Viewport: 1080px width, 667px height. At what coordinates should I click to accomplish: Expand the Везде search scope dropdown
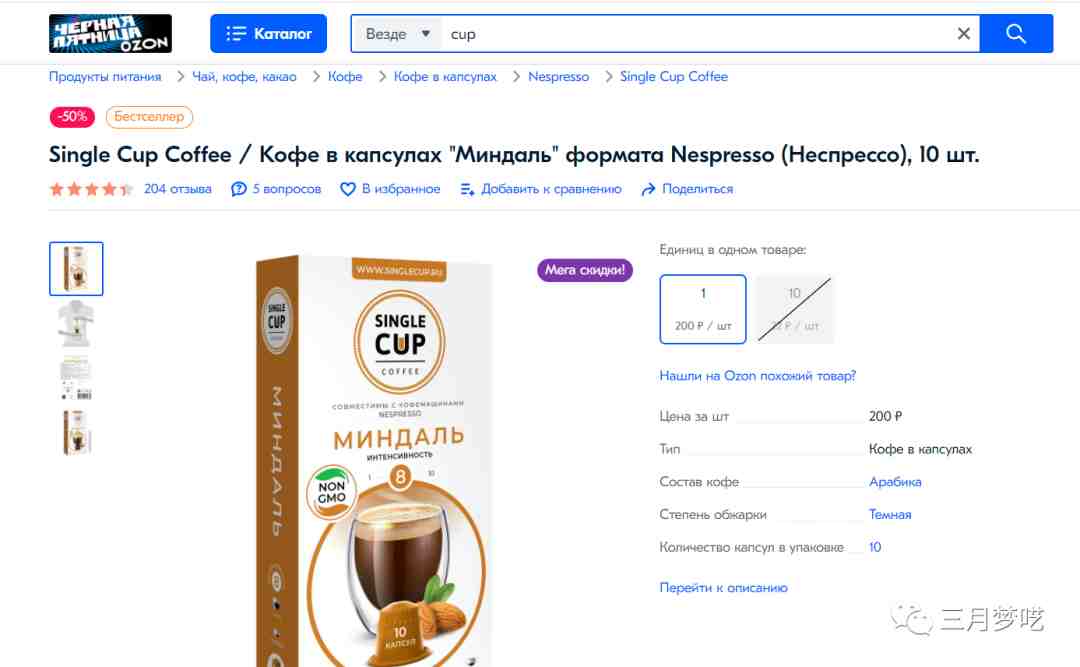(x=397, y=34)
